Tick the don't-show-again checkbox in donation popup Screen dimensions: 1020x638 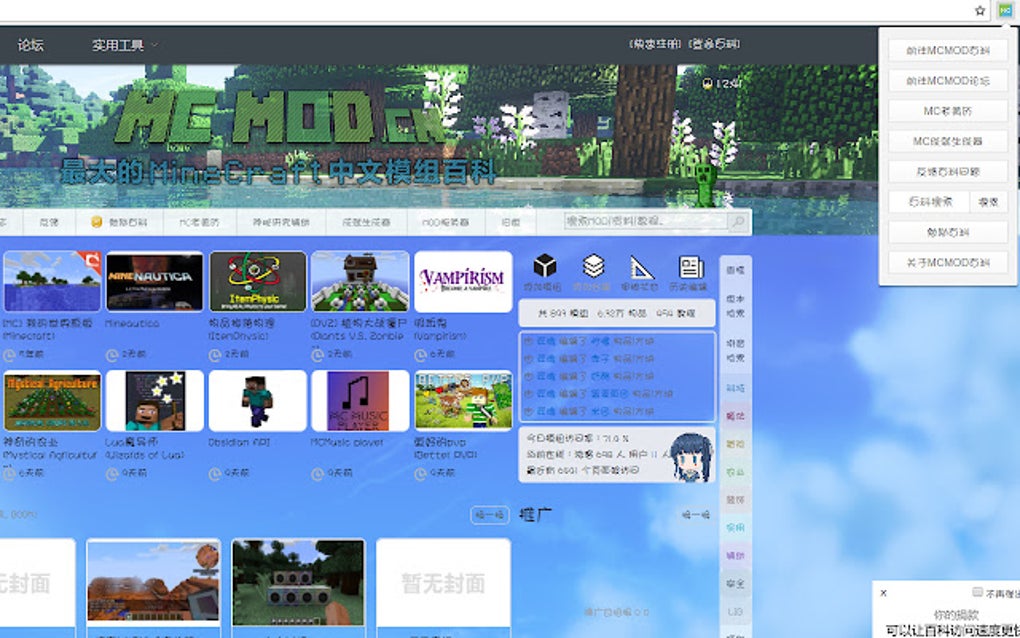point(977,592)
